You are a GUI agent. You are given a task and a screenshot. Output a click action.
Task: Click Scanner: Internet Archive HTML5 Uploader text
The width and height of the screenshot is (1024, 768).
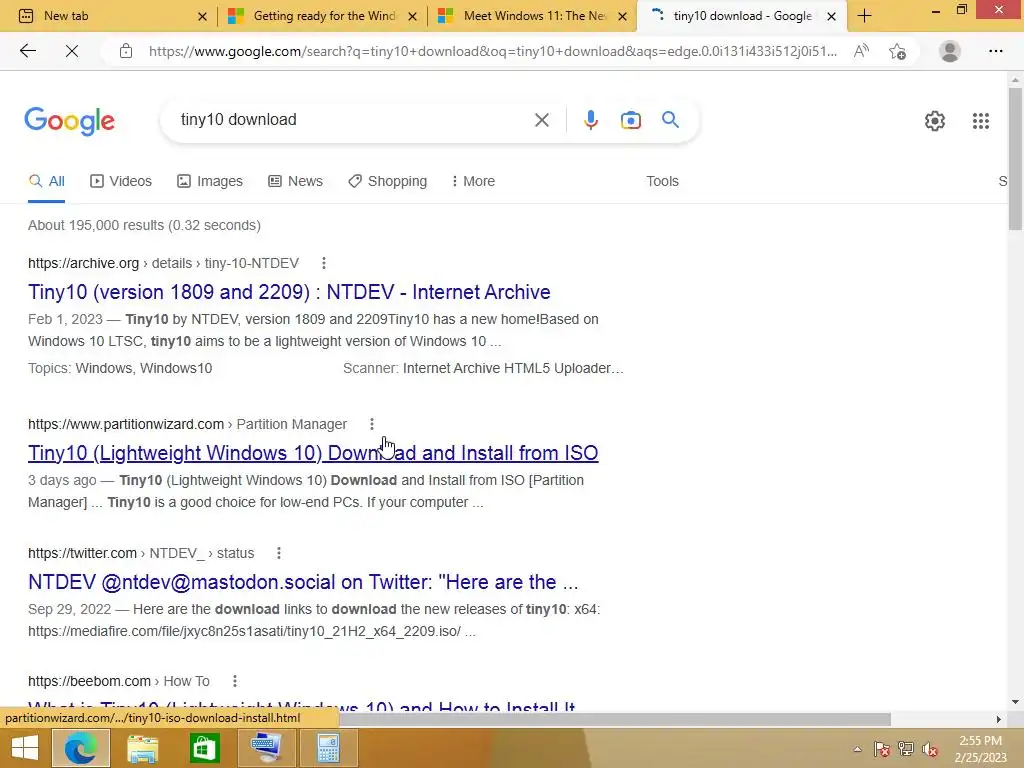point(483,368)
